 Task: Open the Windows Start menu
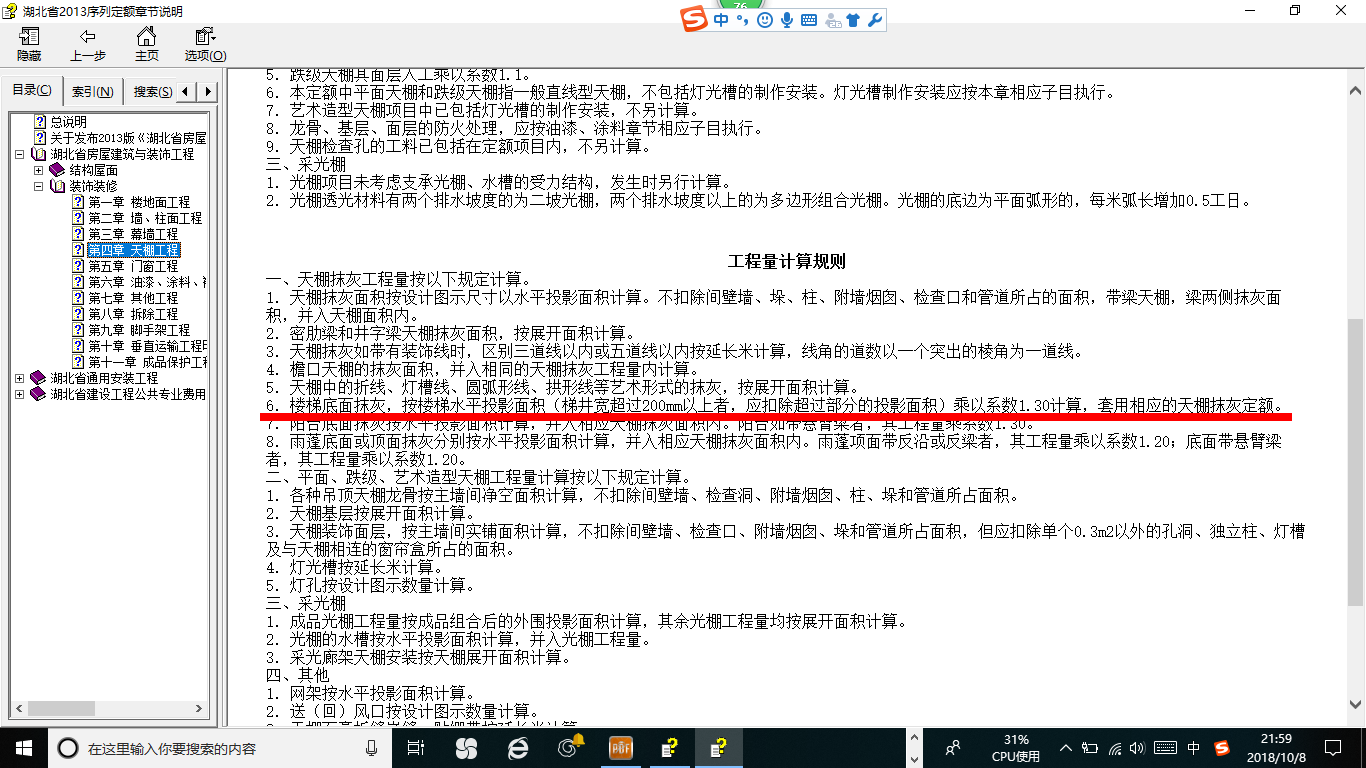[x=23, y=747]
